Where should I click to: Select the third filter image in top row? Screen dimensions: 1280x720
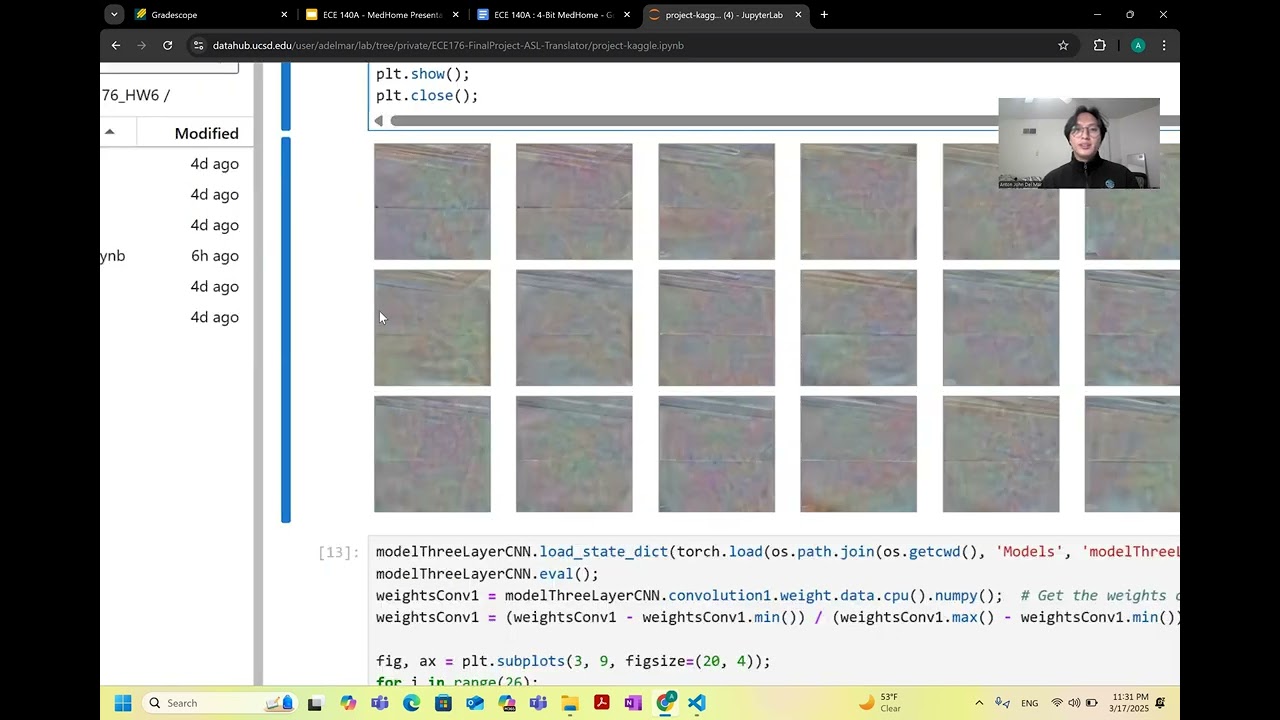[716, 202]
